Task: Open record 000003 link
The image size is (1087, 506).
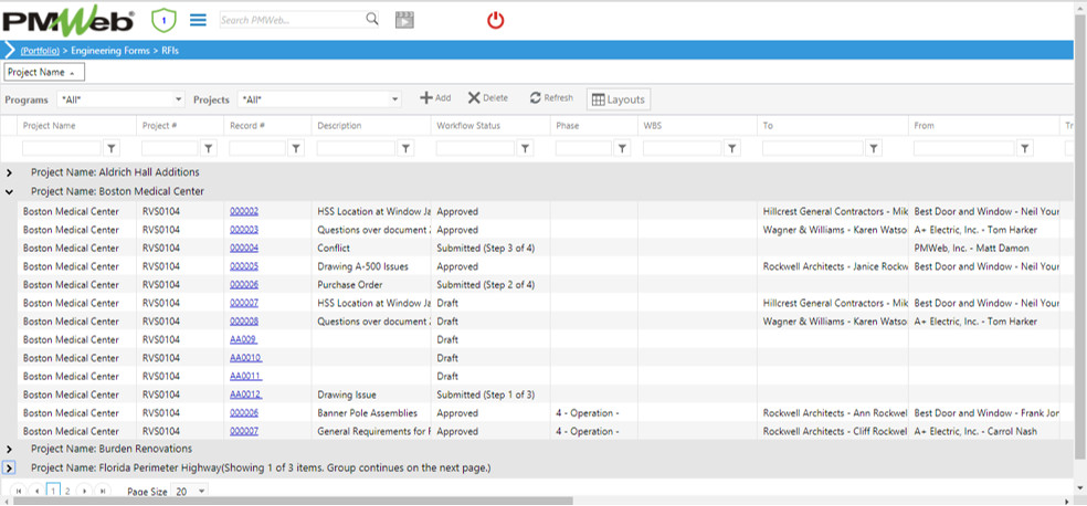Action: point(244,229)
